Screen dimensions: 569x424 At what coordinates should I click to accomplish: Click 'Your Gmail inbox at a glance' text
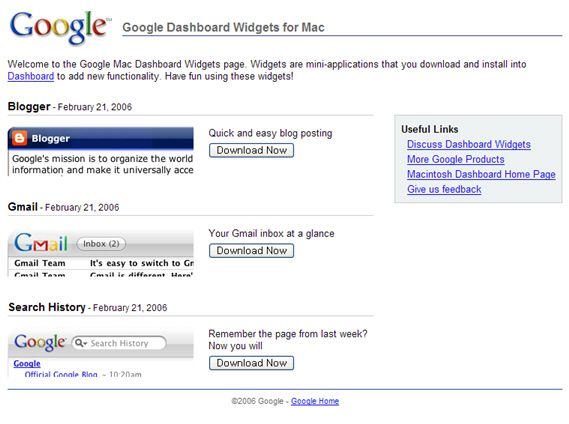point(271,233)
